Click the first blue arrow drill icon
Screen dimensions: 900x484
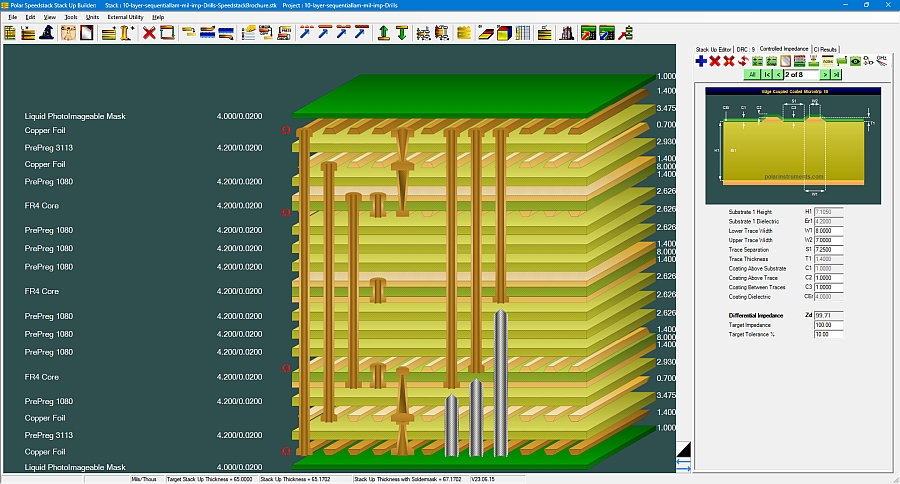(307, 33)
